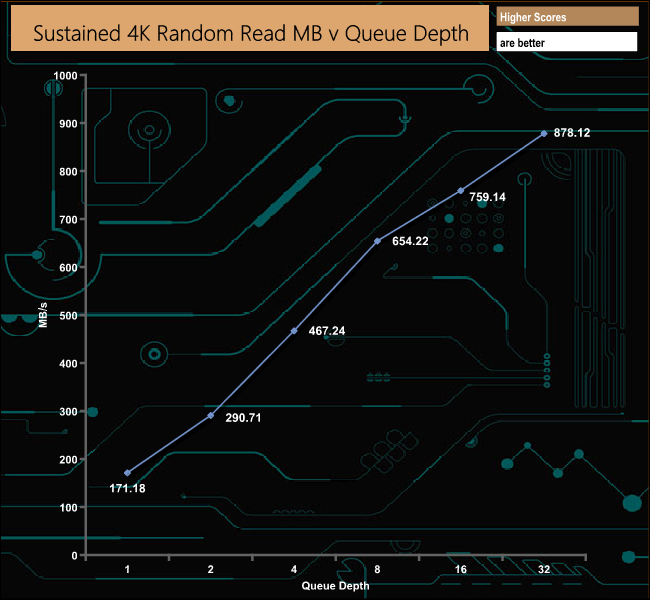Select the data point labeled 171.18
The image size is (650, 600).
pyautogui.click(x=127, y=473)
